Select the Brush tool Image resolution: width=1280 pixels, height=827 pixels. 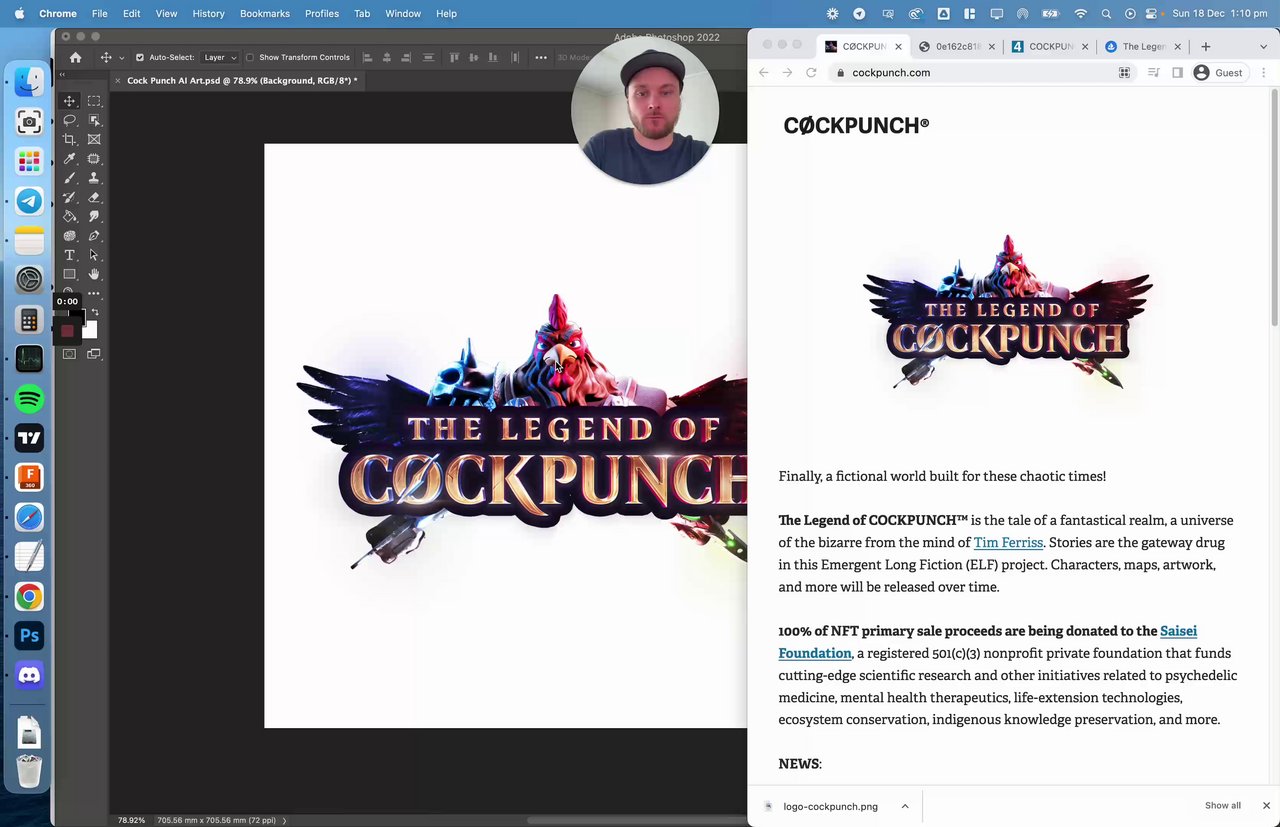[70, 178]
